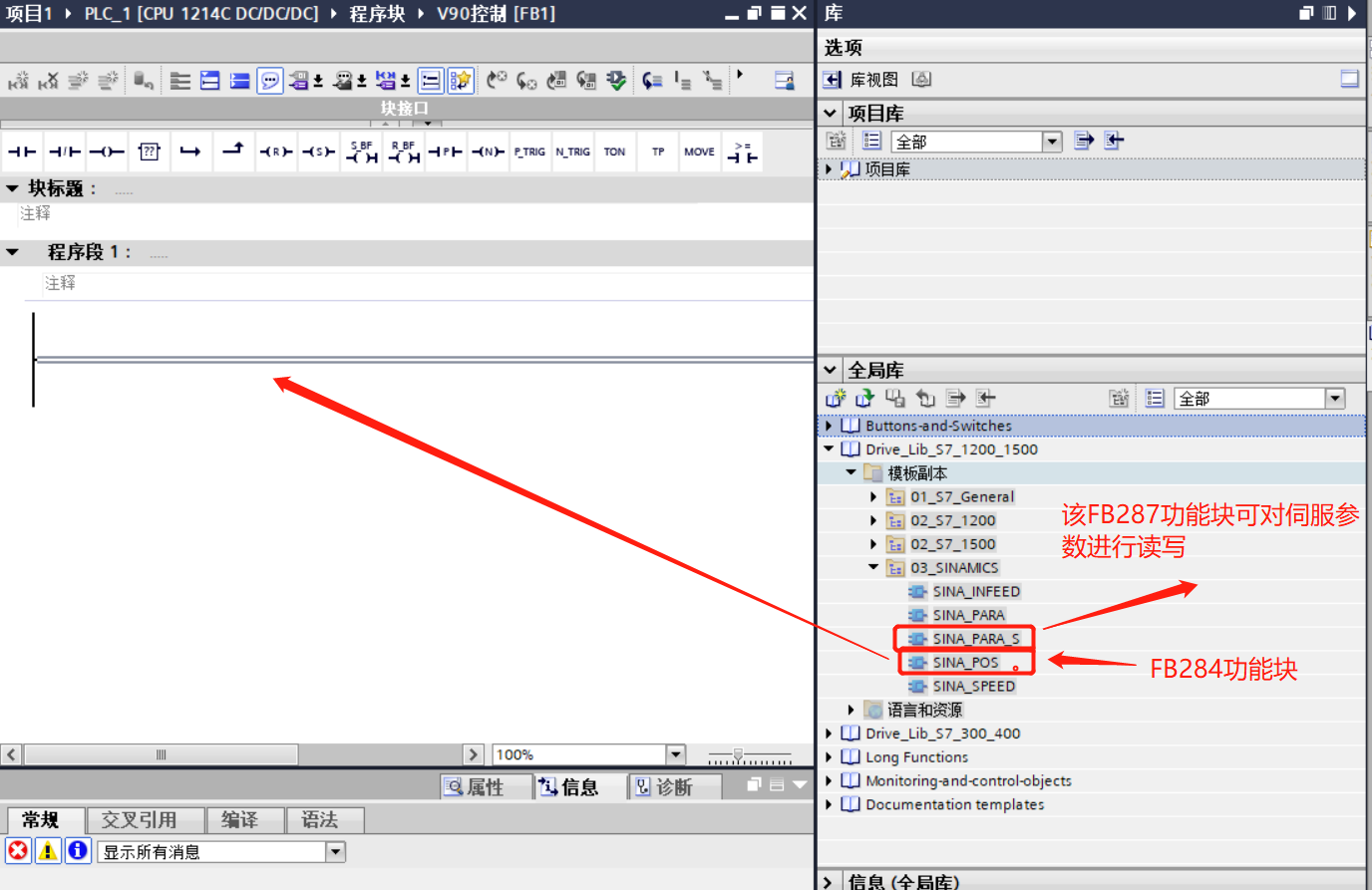
Task: Click the editor horizontal scrollbar thumb
Action: click(x=161, y=754)
